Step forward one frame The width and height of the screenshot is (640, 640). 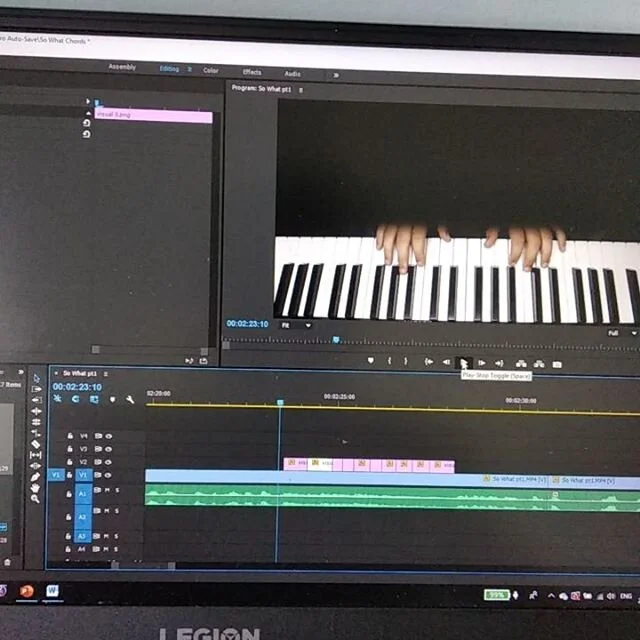(x=482, y=363)
